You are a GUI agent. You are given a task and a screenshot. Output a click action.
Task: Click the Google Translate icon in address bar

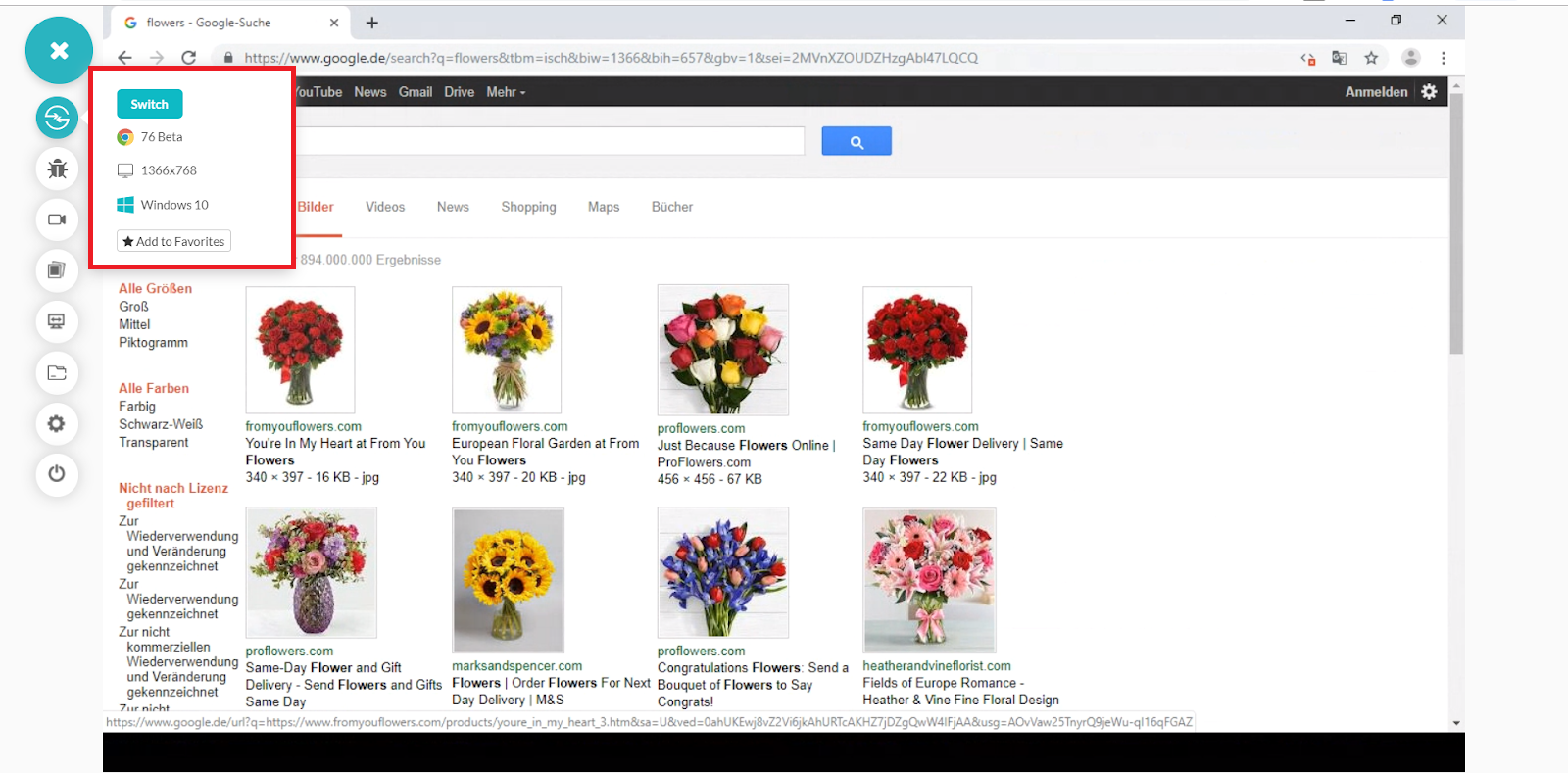(1339, 58)
